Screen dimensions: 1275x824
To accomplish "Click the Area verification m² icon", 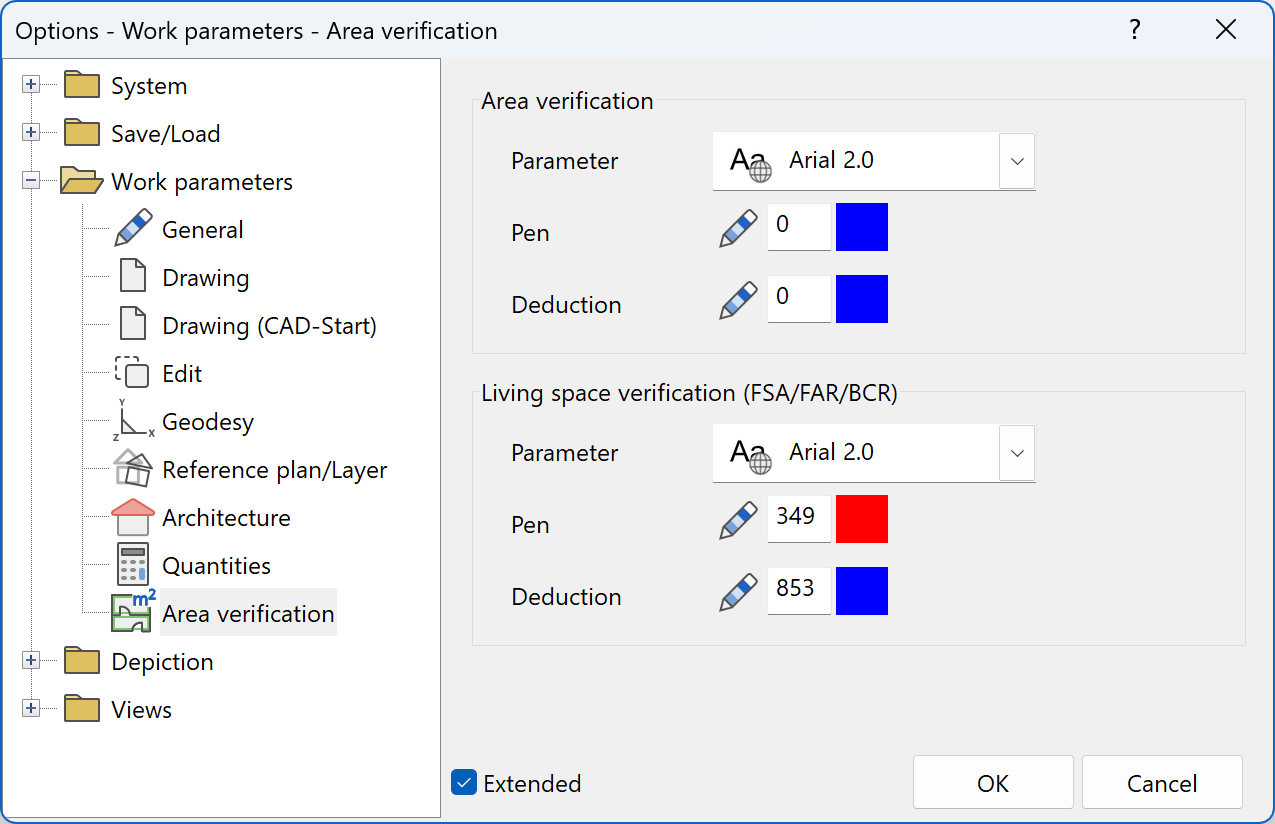I will click(131, 611).
